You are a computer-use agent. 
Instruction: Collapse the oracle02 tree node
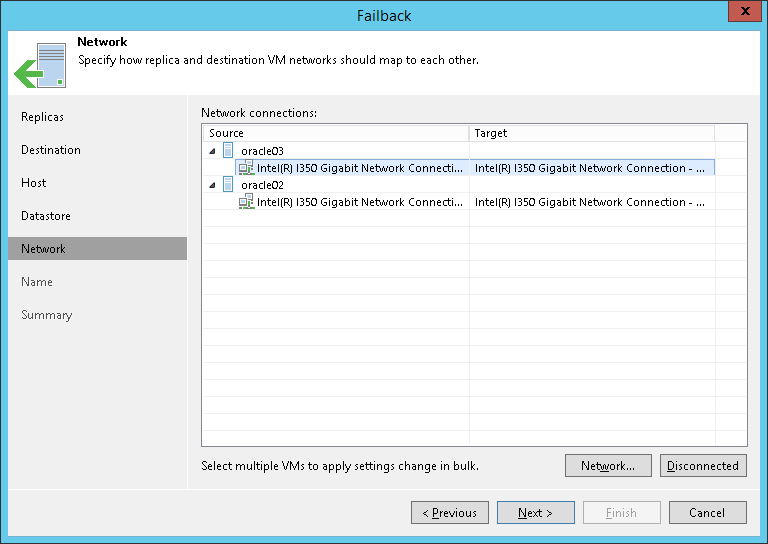pos(212,185)
